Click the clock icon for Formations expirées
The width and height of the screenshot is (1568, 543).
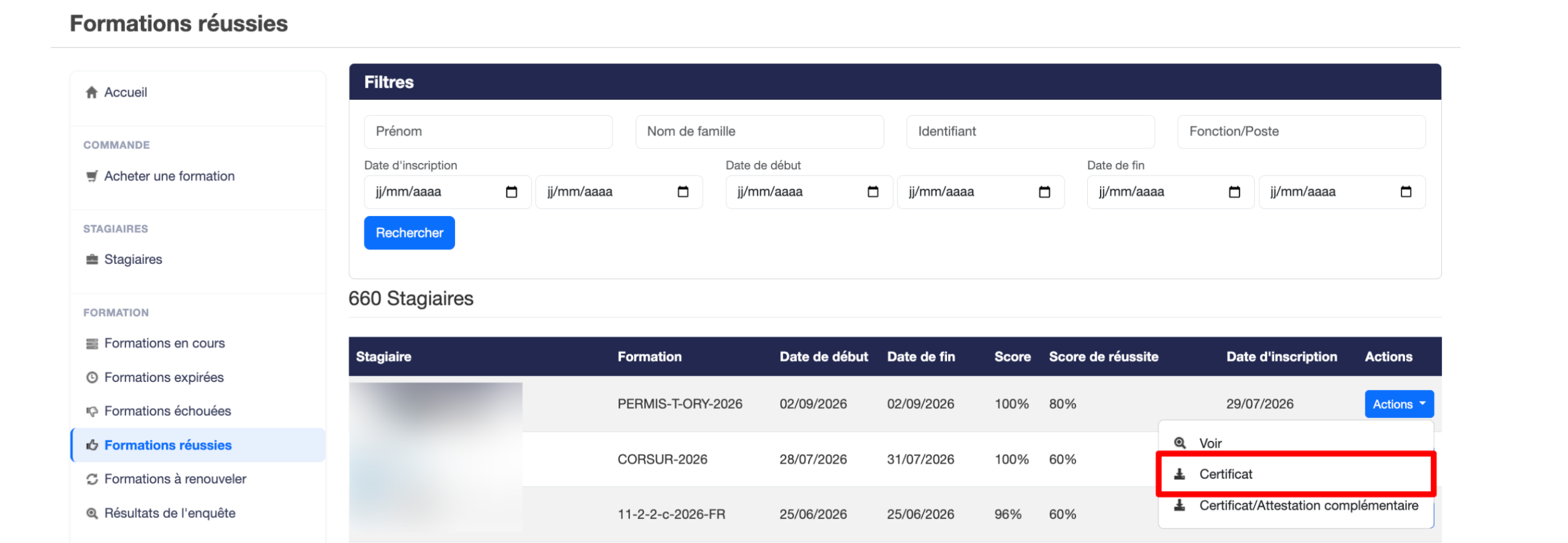point(92,378)
